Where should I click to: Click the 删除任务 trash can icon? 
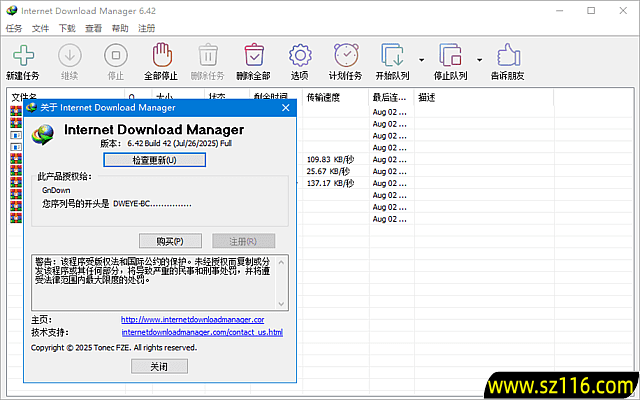tap(208, 55)
